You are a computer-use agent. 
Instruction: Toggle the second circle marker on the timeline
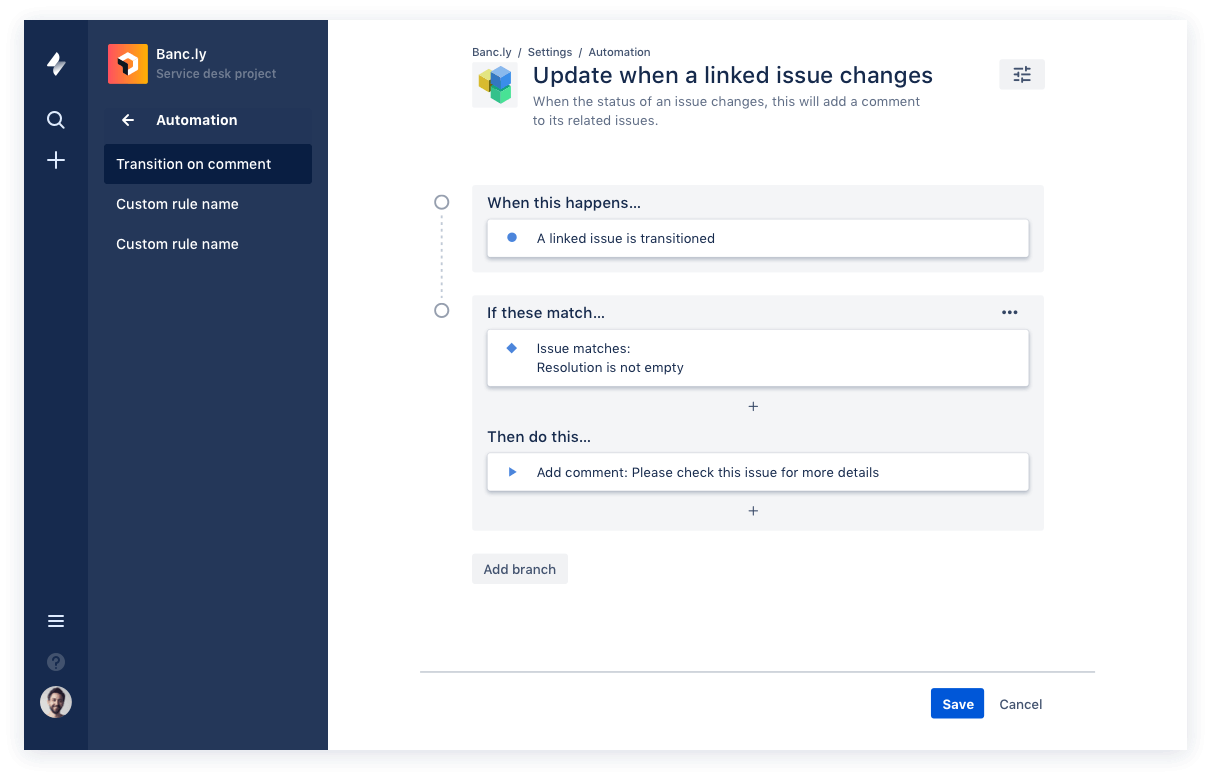point(441,310)
